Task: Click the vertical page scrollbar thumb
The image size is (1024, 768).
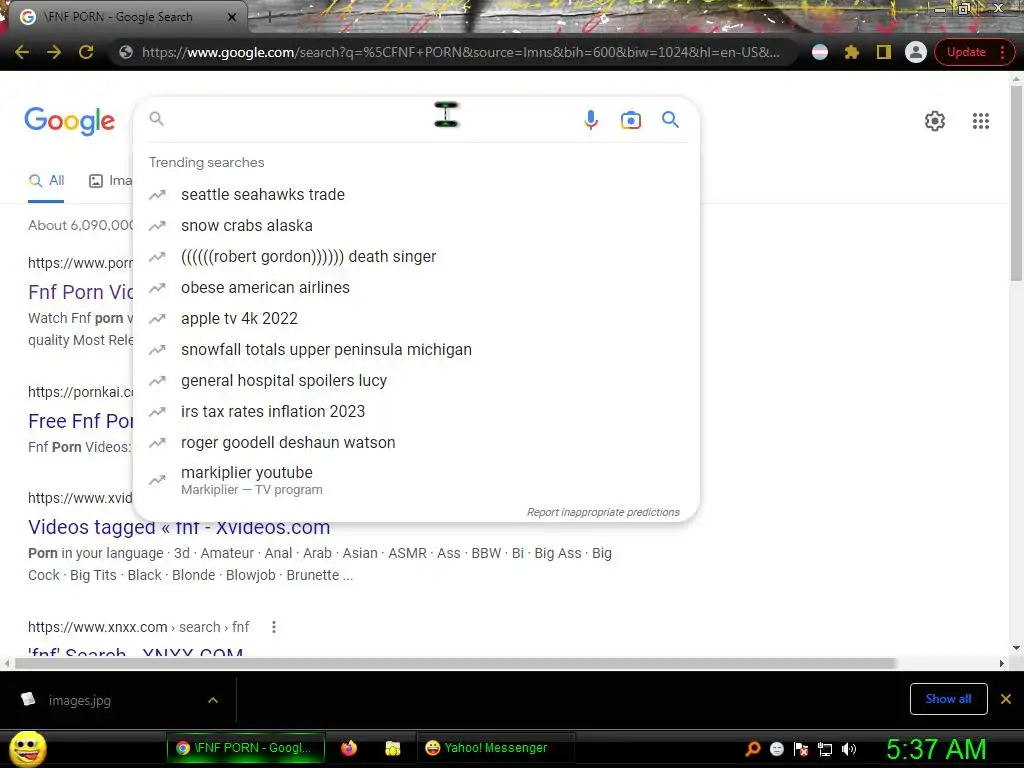Action: (1016, 183)
